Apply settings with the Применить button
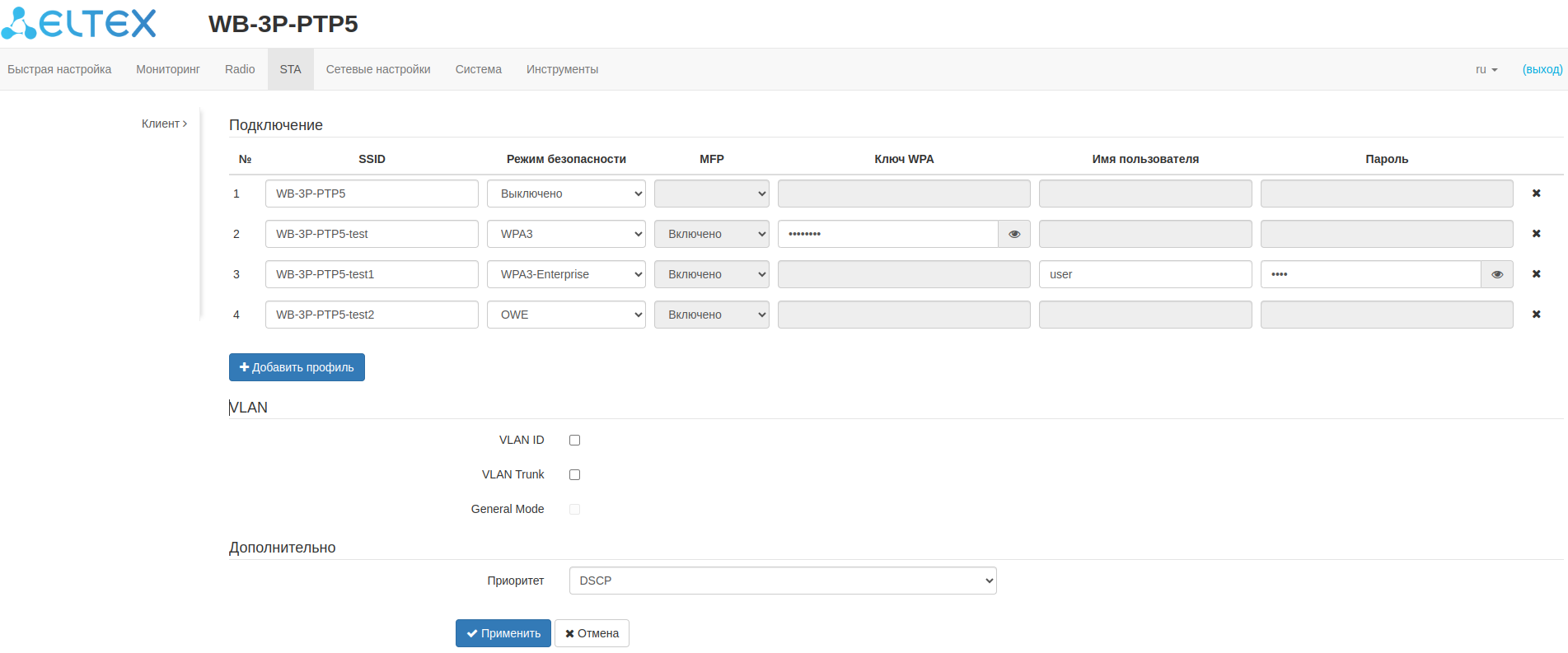The height and width of the screenshot is (653, 1568). [503, 633]
